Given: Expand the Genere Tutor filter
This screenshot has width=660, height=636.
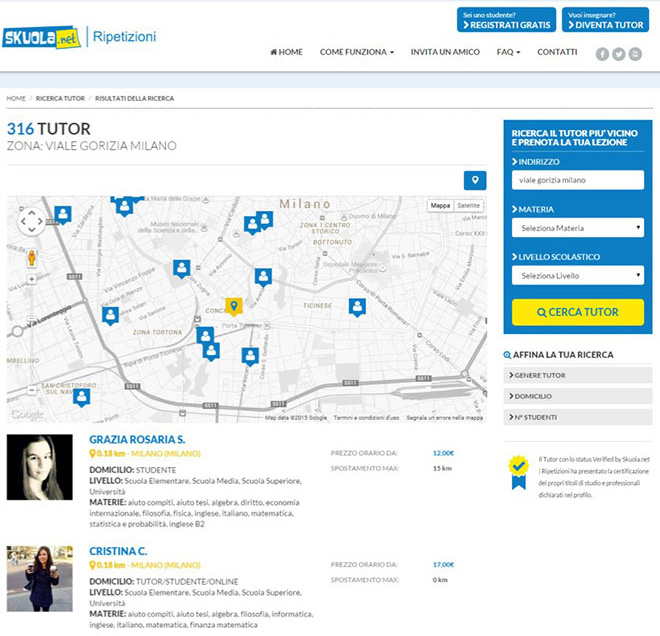Looking at the screenshot, I should (x=578, y=375).
